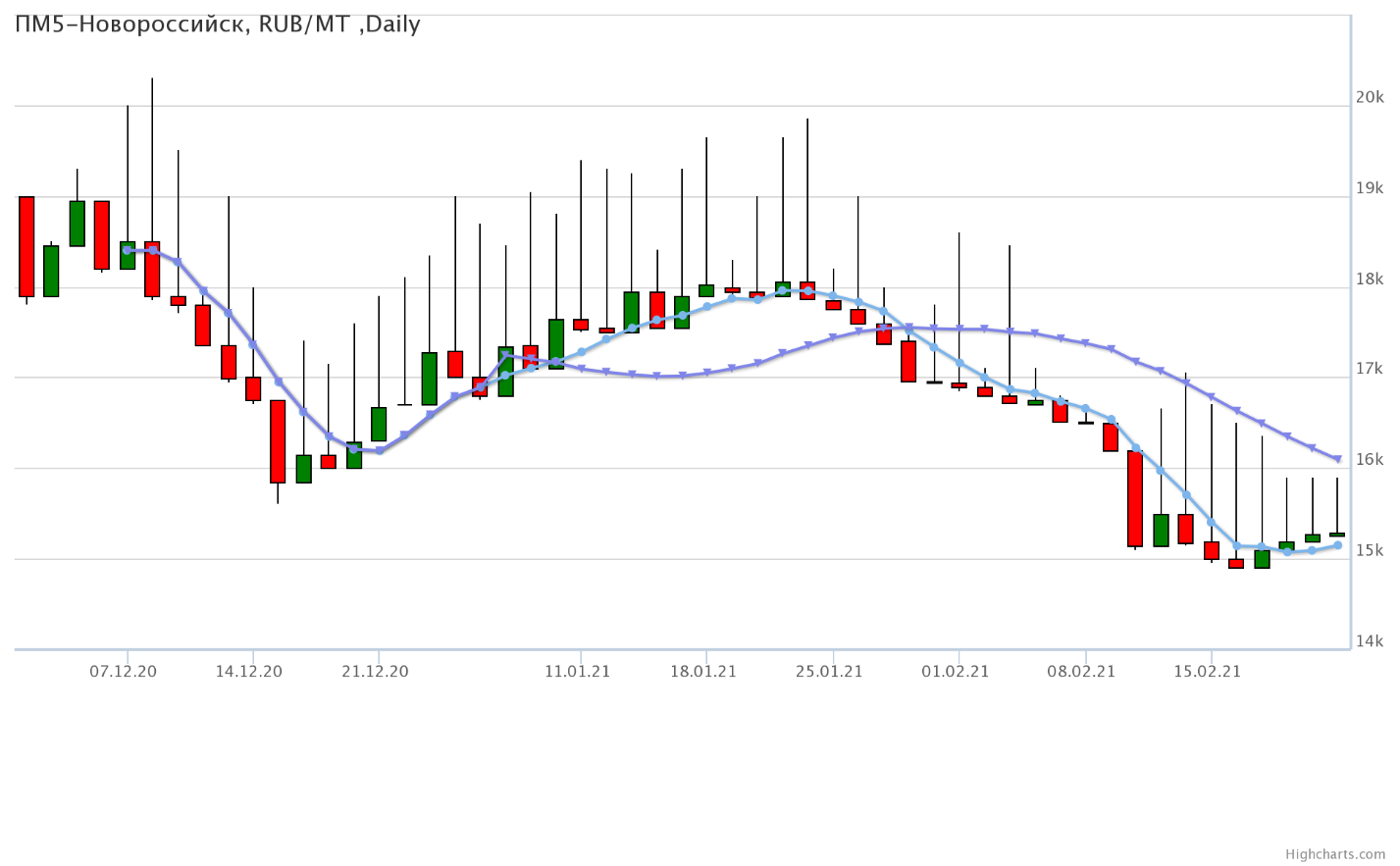This screenshot has width=1400, height=866.
Task: Open the Highcharts.com credit link
Action: point(1349,854)
